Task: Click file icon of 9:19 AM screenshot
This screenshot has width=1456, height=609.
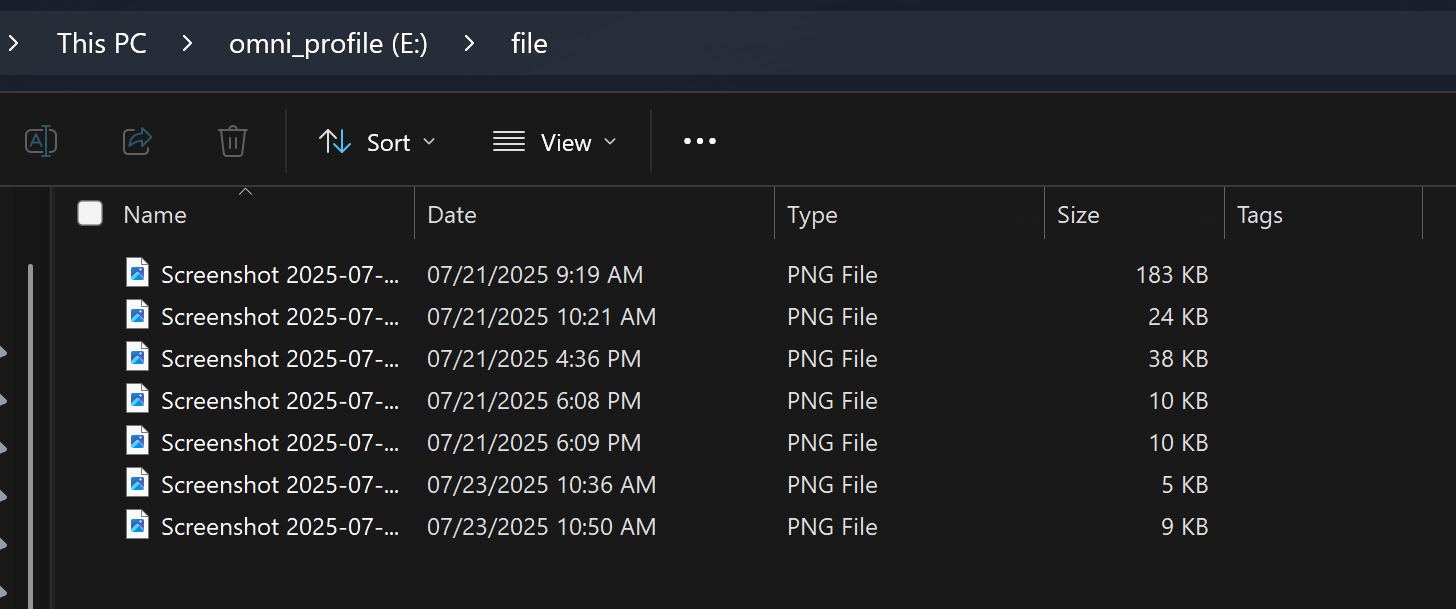Action: coord(137,274)
